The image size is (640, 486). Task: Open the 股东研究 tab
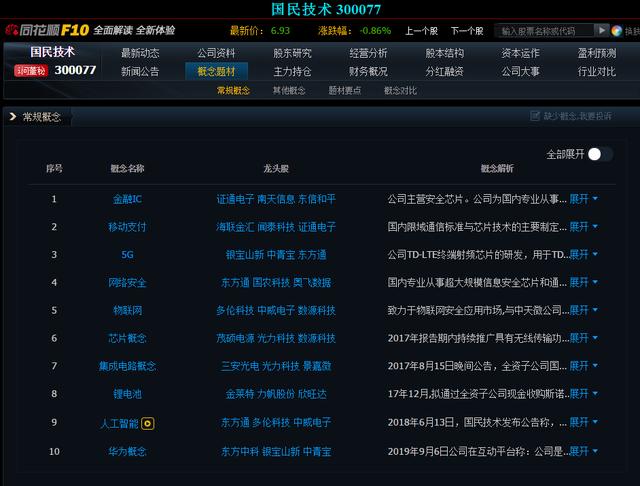[x=292, y=53]
